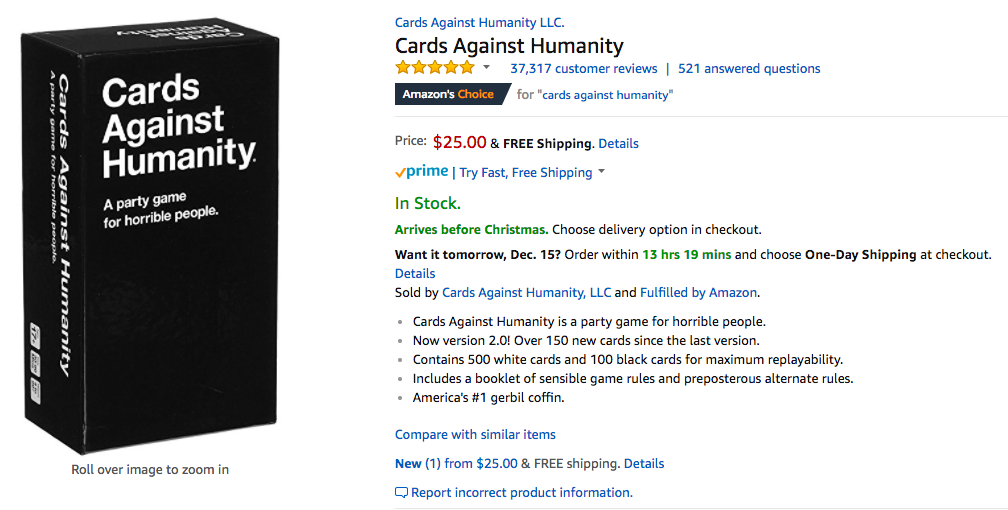Click the Amazon's Choice badge
Viewport: 1008px width, 510px height.
pyautogui.click(x=448, y=94)
